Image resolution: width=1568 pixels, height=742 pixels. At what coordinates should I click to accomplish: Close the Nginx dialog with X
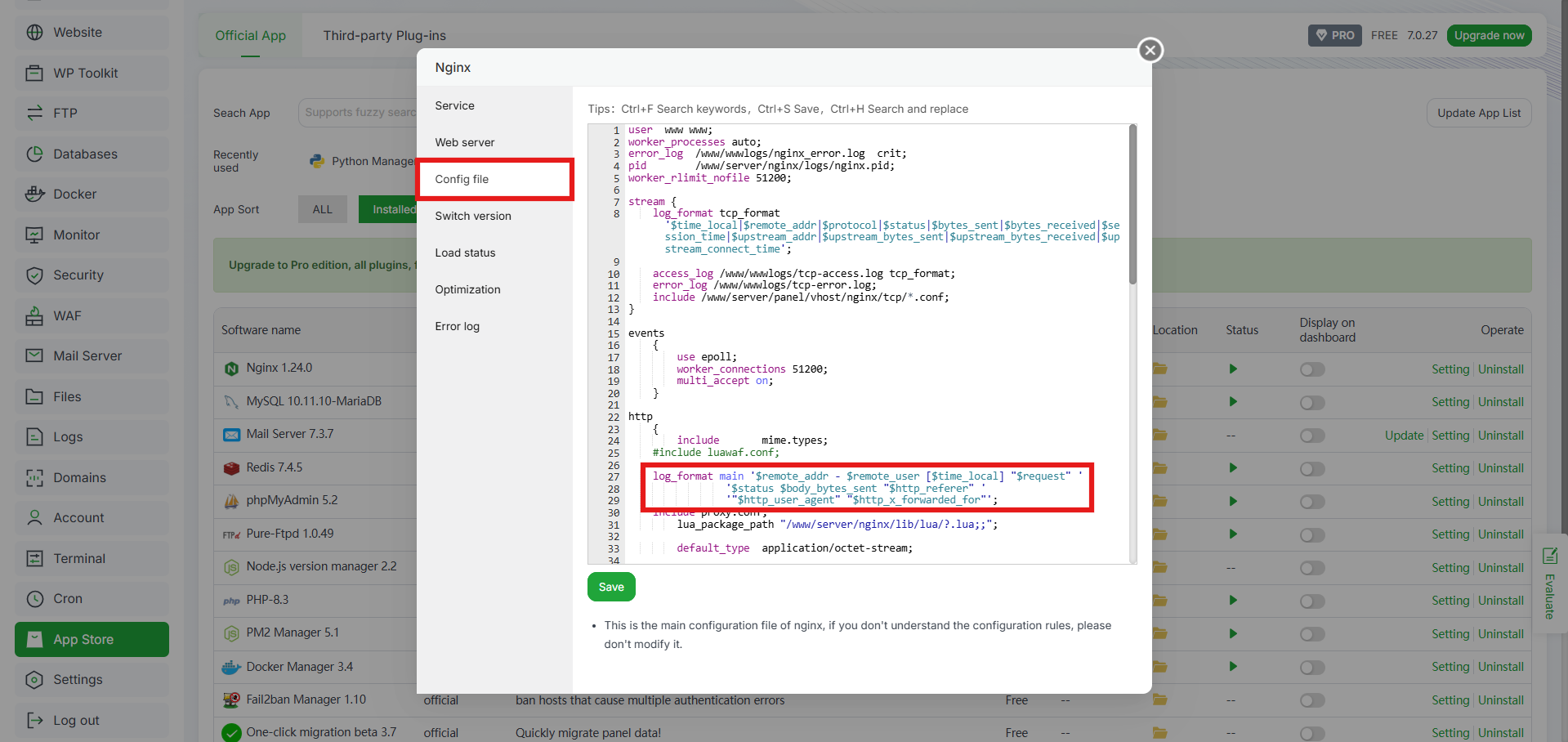[1150, 51]
